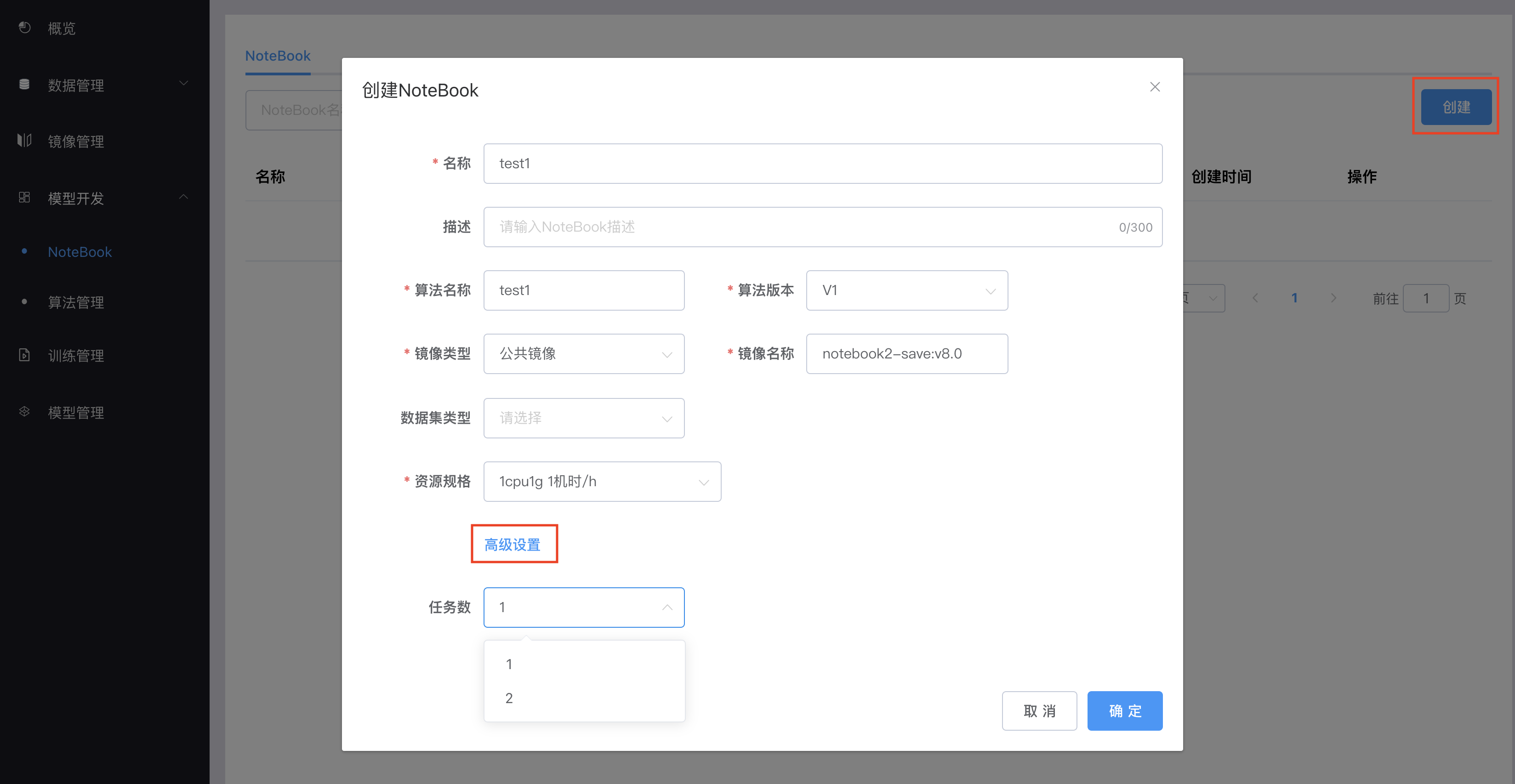Focus the 前往 page number input
The image size is (1515, 784).
coord(1426,298)
